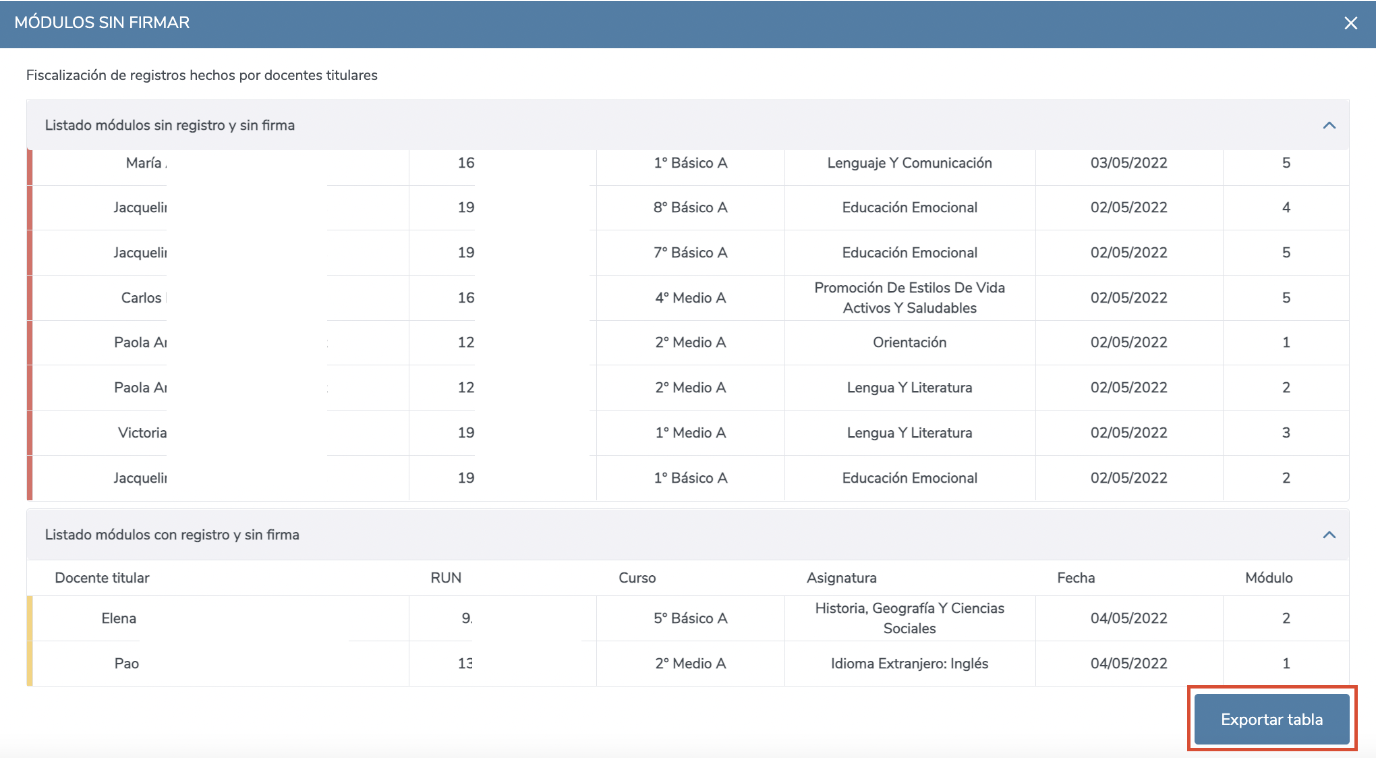
Task: Click Educación Emocional in the 7° Básico A row
Action: [910, 253]
